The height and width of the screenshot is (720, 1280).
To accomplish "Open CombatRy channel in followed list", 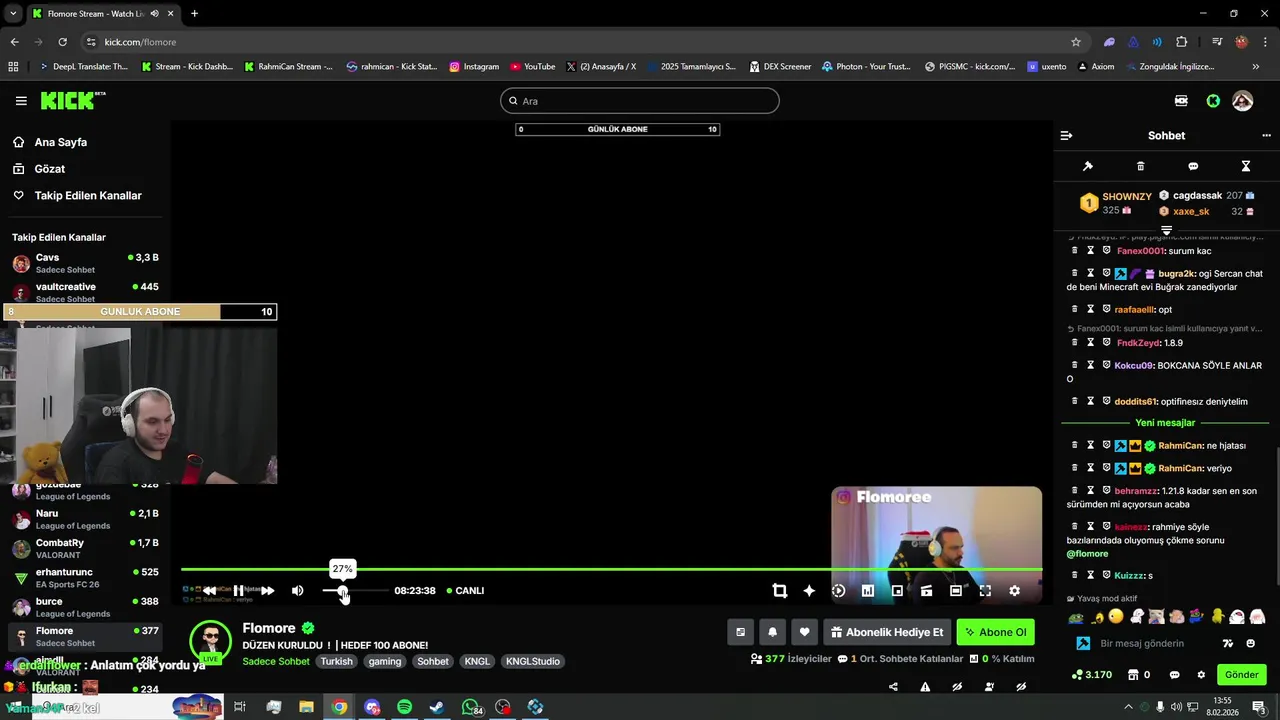I will pyautogui.click(x=85, y=548).
